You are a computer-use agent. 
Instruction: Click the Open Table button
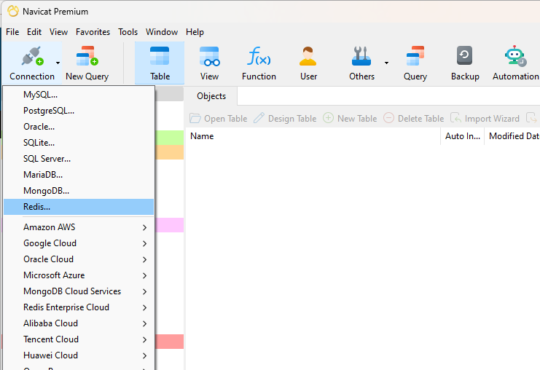(218, 119)
